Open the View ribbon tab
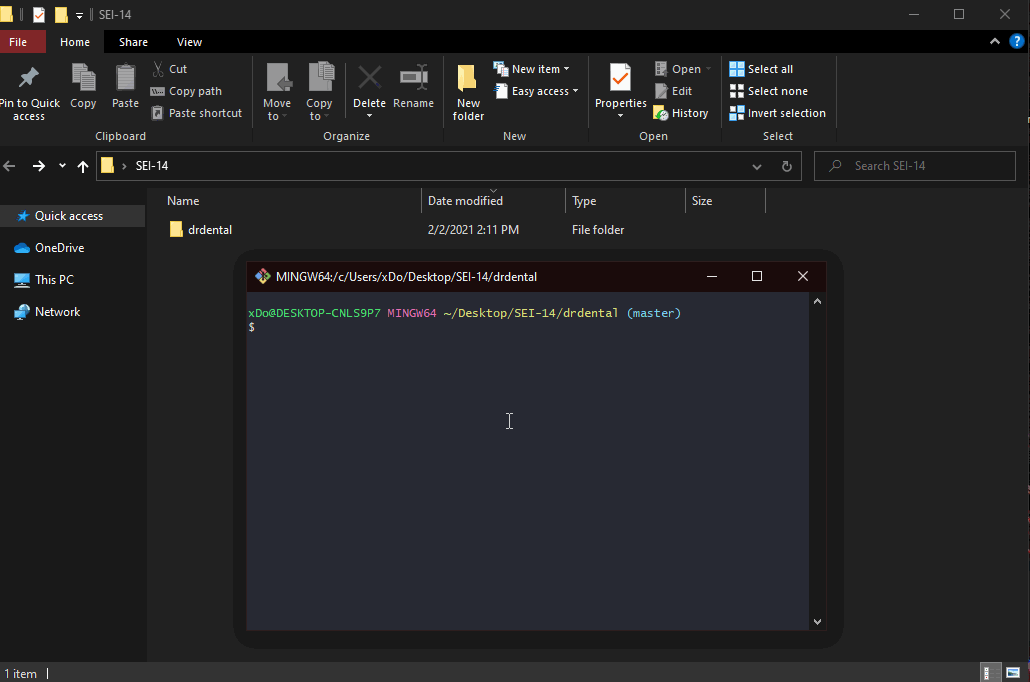This screenshot has height=682, width=1030. point(189,42)
